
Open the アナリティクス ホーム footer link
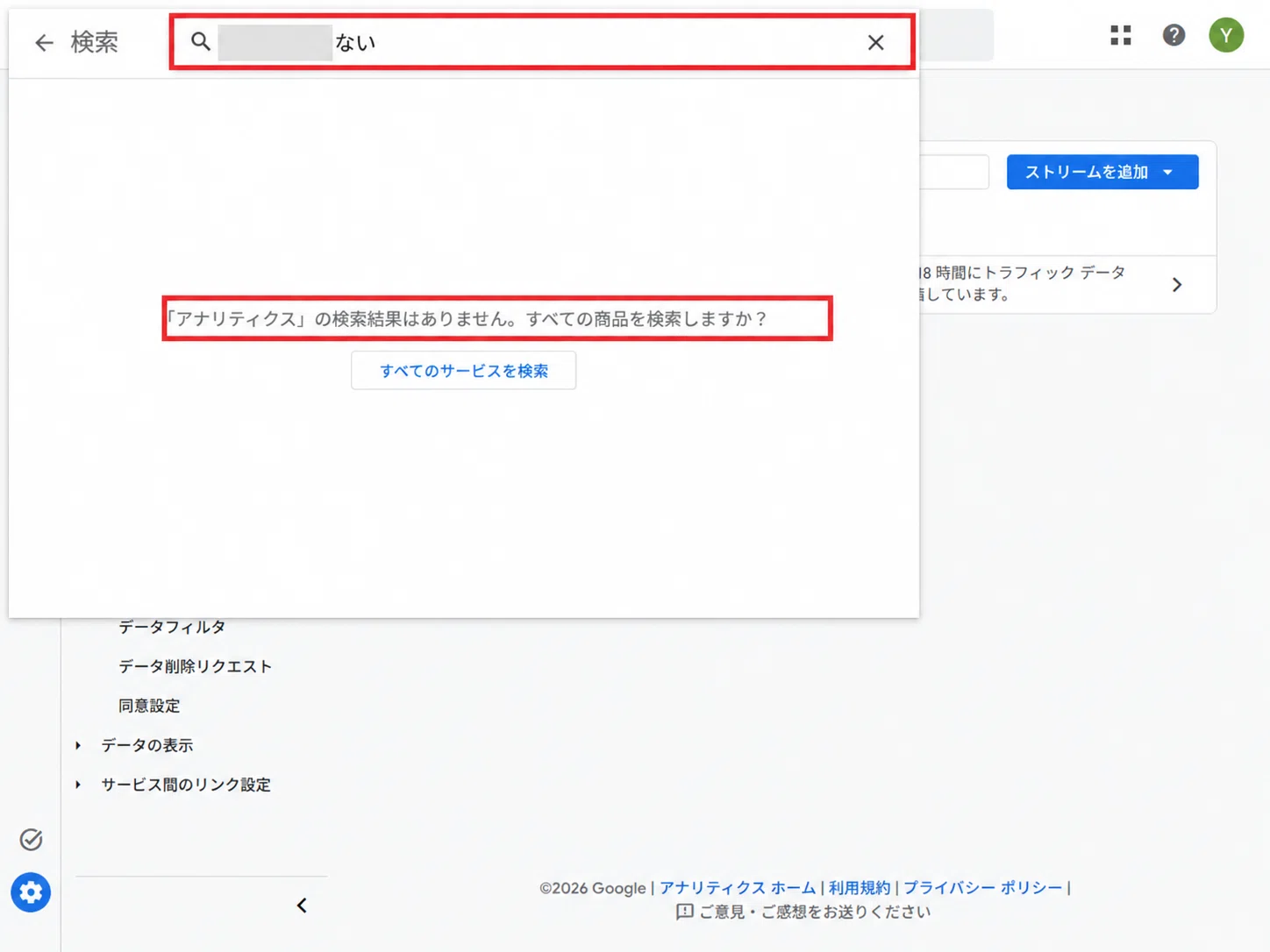[738, 888]
